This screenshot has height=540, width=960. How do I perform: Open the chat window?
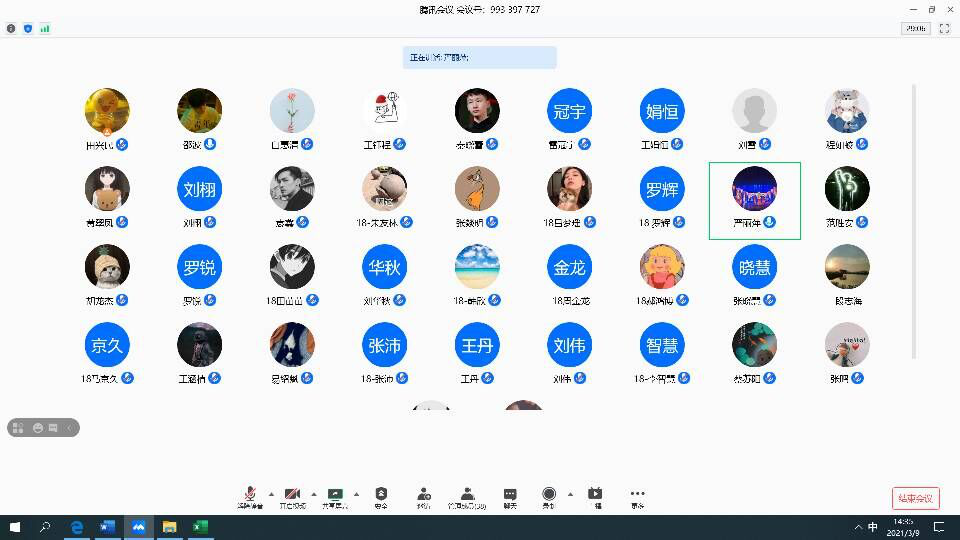(510, 494)
